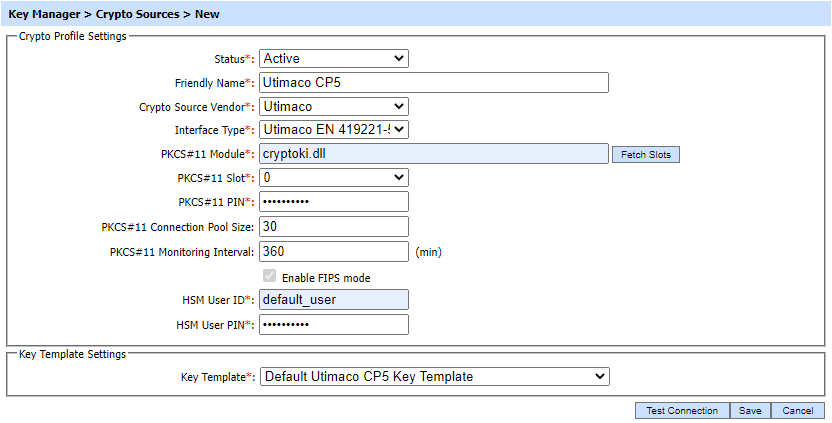Click the HSM User ID field
Image resolution: width=832 pixels, height=423 pixels.
click(333, 300)
